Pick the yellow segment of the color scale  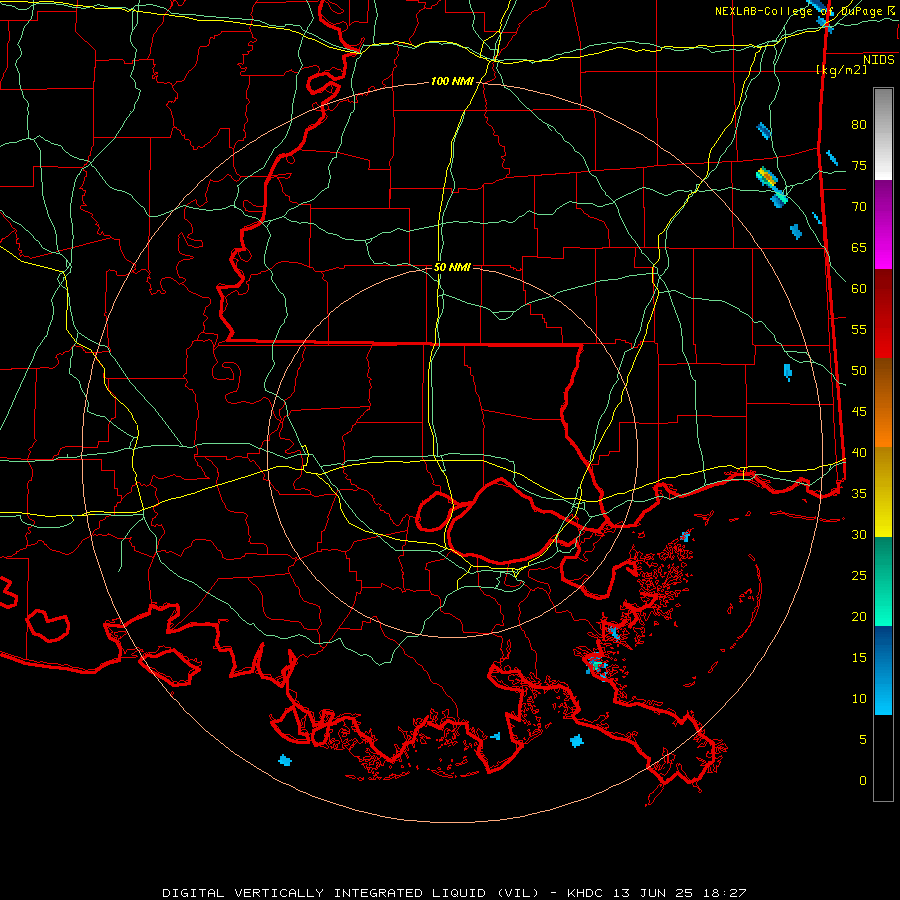coord(883,492)
